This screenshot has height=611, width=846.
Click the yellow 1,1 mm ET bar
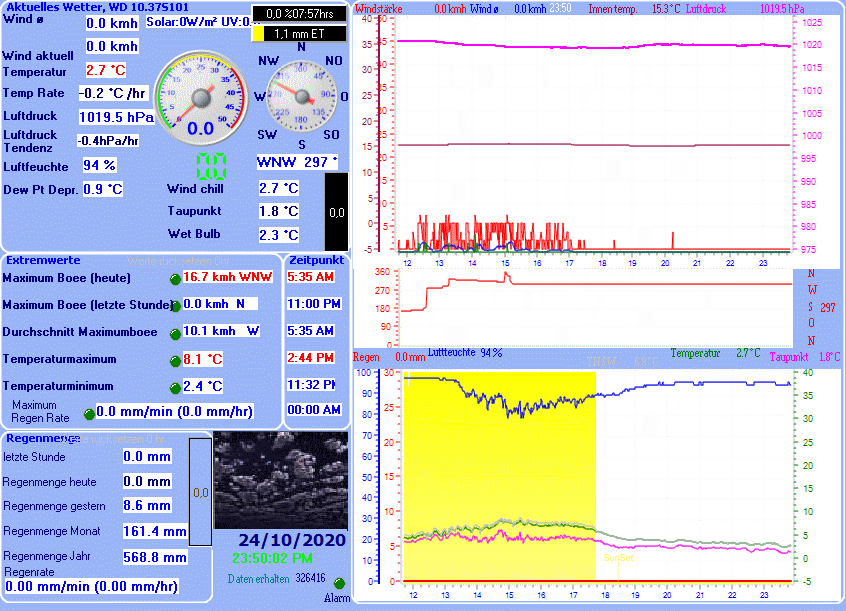pos(299,34)
